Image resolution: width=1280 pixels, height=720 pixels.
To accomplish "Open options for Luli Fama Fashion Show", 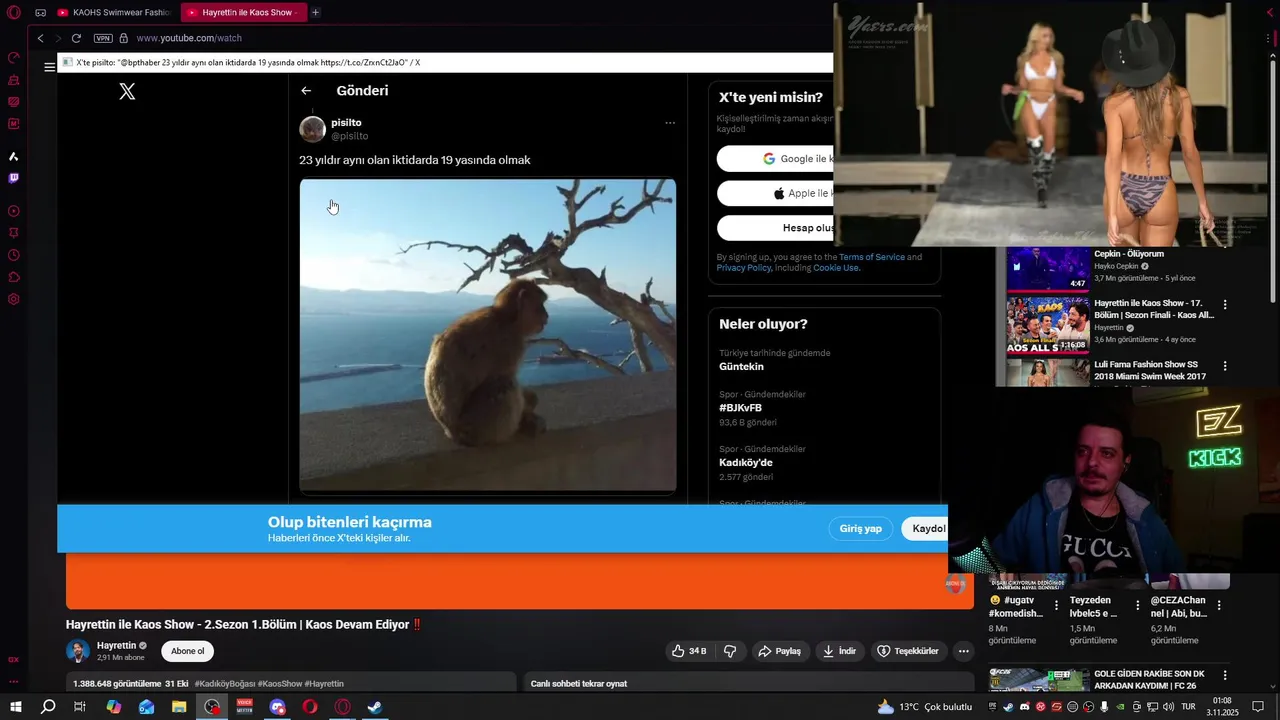I will (x=1225, y=367).
